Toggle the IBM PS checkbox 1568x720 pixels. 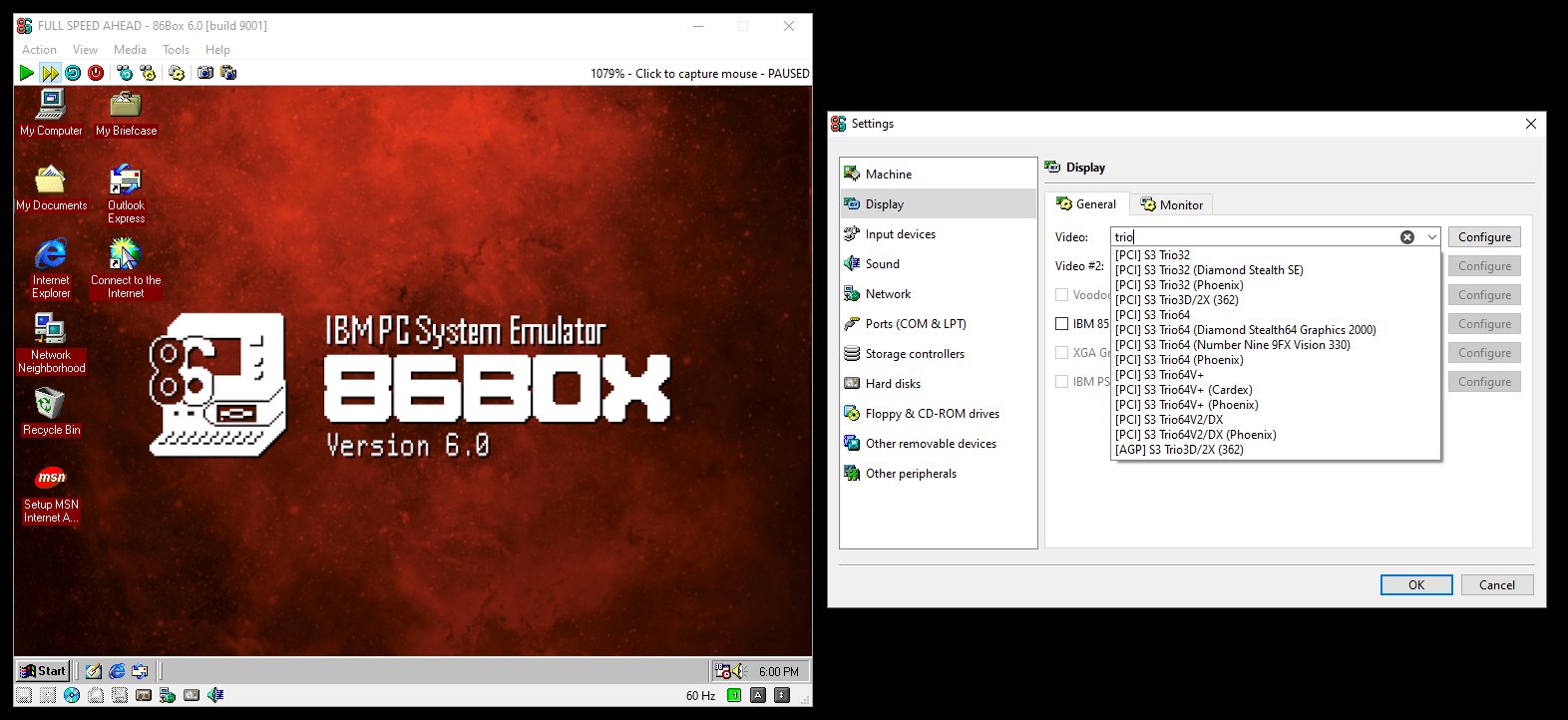click(x=1062, y=381)
